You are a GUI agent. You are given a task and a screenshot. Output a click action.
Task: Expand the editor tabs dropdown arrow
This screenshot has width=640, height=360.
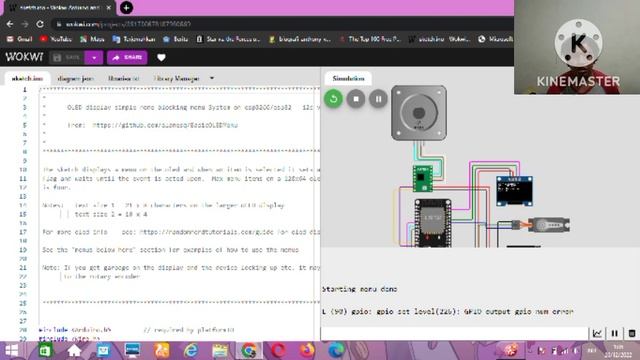point(212,78)
